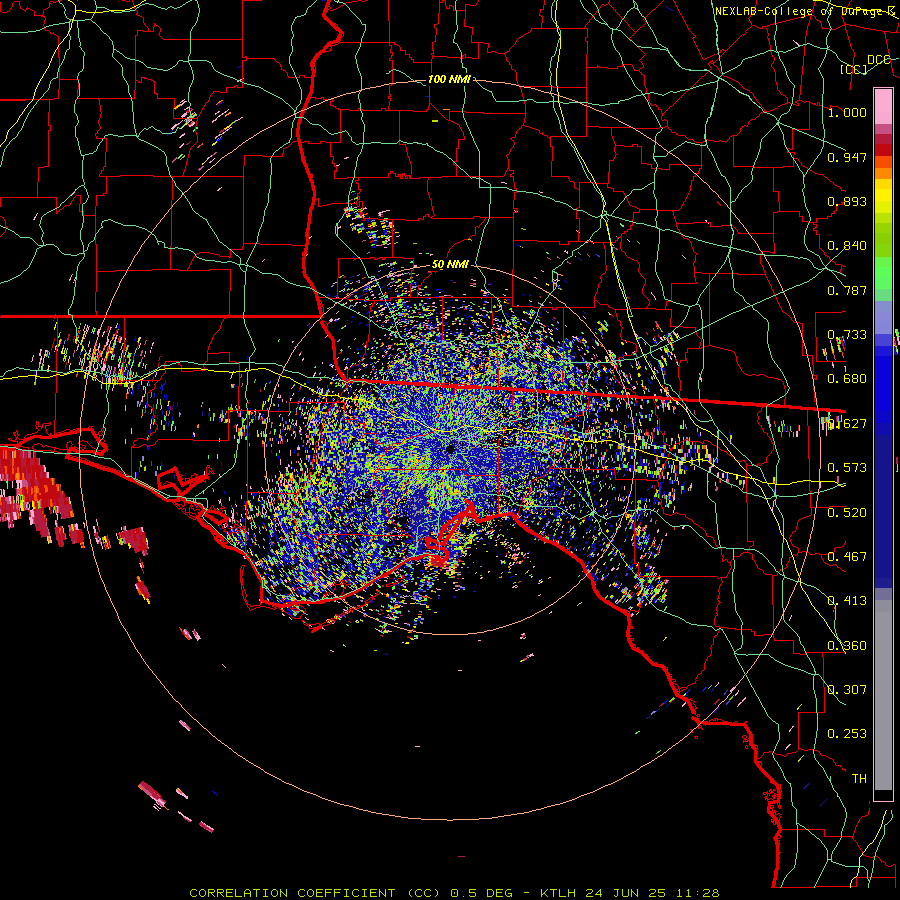Pick the gray bottom color bar segment
Image resolution: width=900 pixels, height=900 pixels.
(883, 695)
